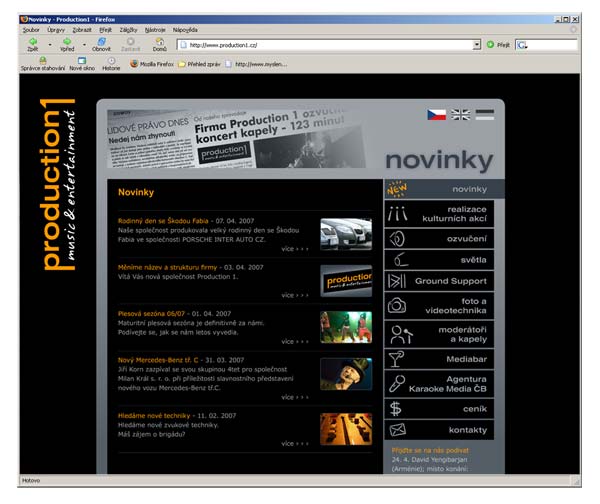The width and height of the screenshot is (600, 504).
Task: Select the novinky item marked NEW
Action: pos(444,189)
